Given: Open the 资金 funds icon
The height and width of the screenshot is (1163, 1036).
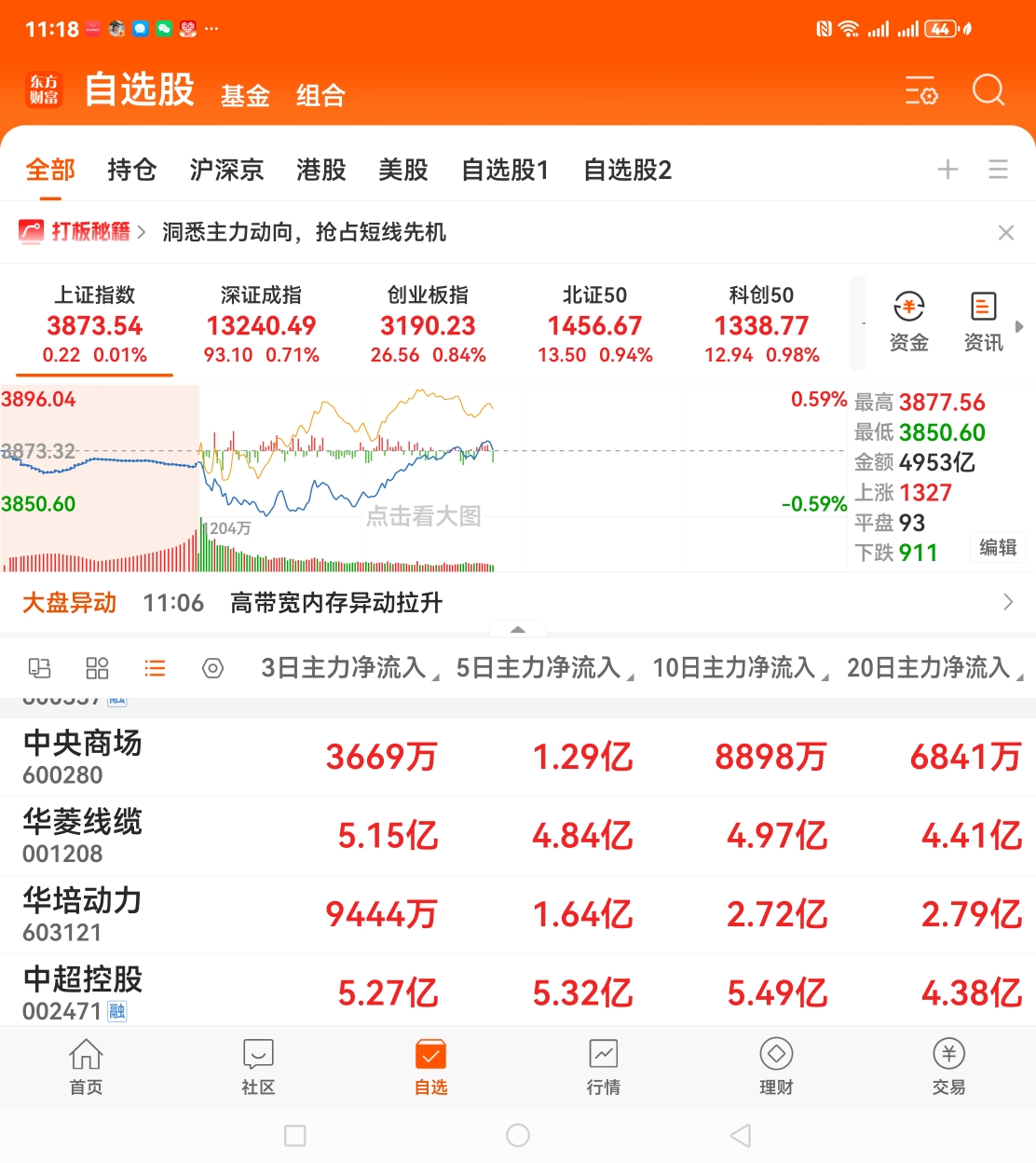Looking at the screenshot, I should (x=909, y=322).
